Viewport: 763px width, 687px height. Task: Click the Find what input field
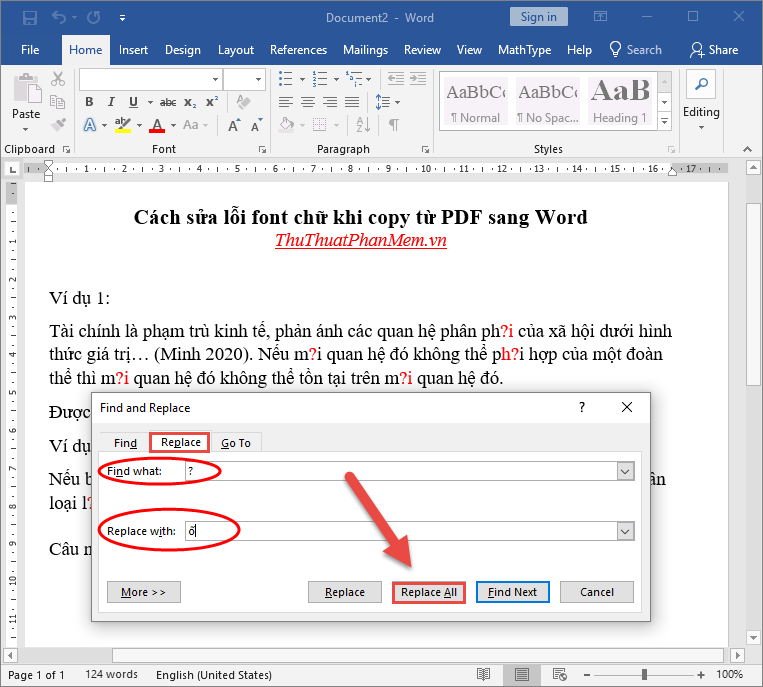coord(401,471)
